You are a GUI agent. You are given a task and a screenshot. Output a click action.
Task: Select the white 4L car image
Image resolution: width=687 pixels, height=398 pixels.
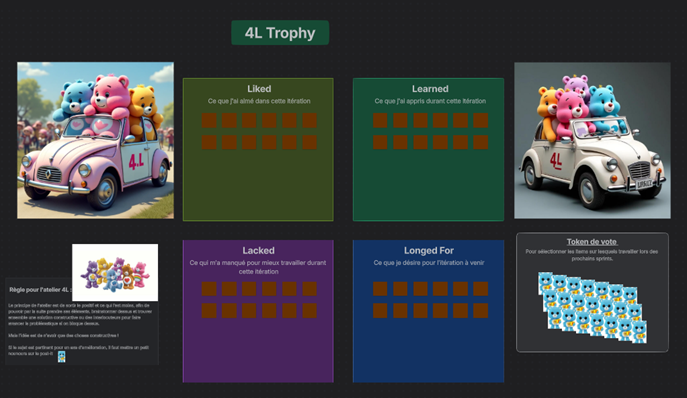pos(592,140)
